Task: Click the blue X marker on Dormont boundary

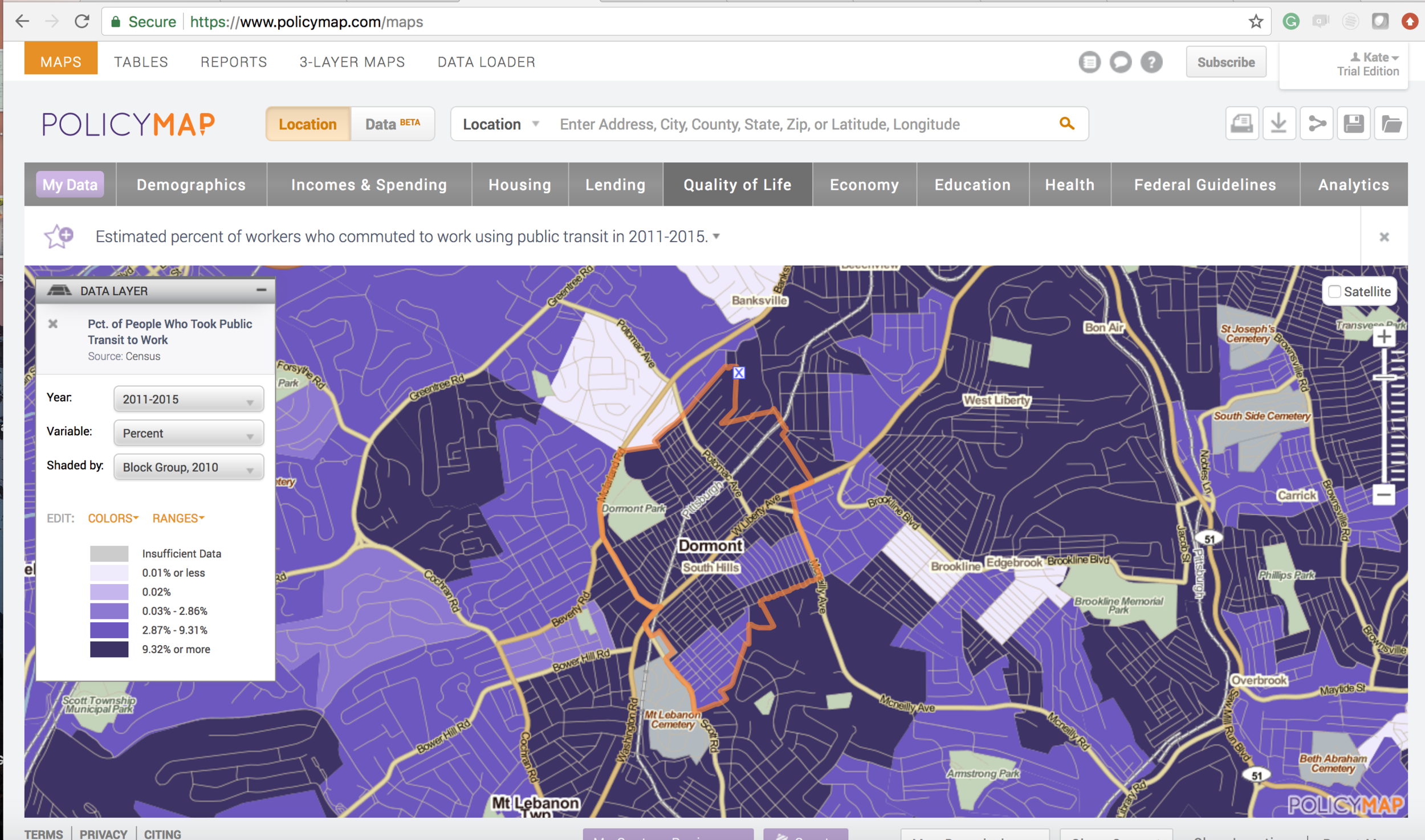Action: (739, 373)
